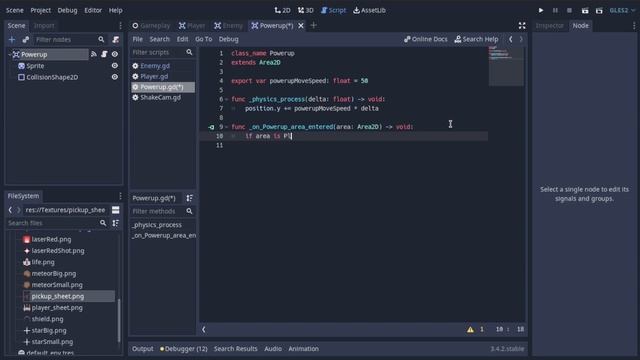Pause the running scene

pyautogui.click(x=555, y=10)
